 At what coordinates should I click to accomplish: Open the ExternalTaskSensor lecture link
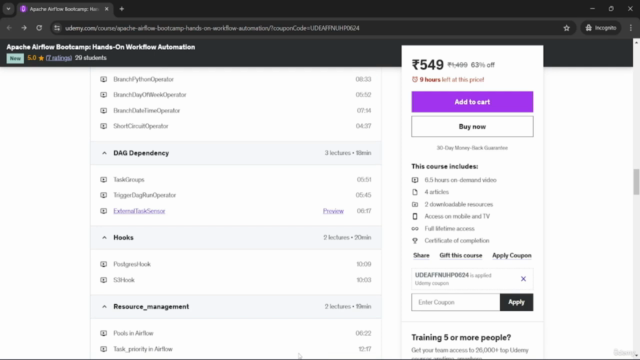[139, 211]
